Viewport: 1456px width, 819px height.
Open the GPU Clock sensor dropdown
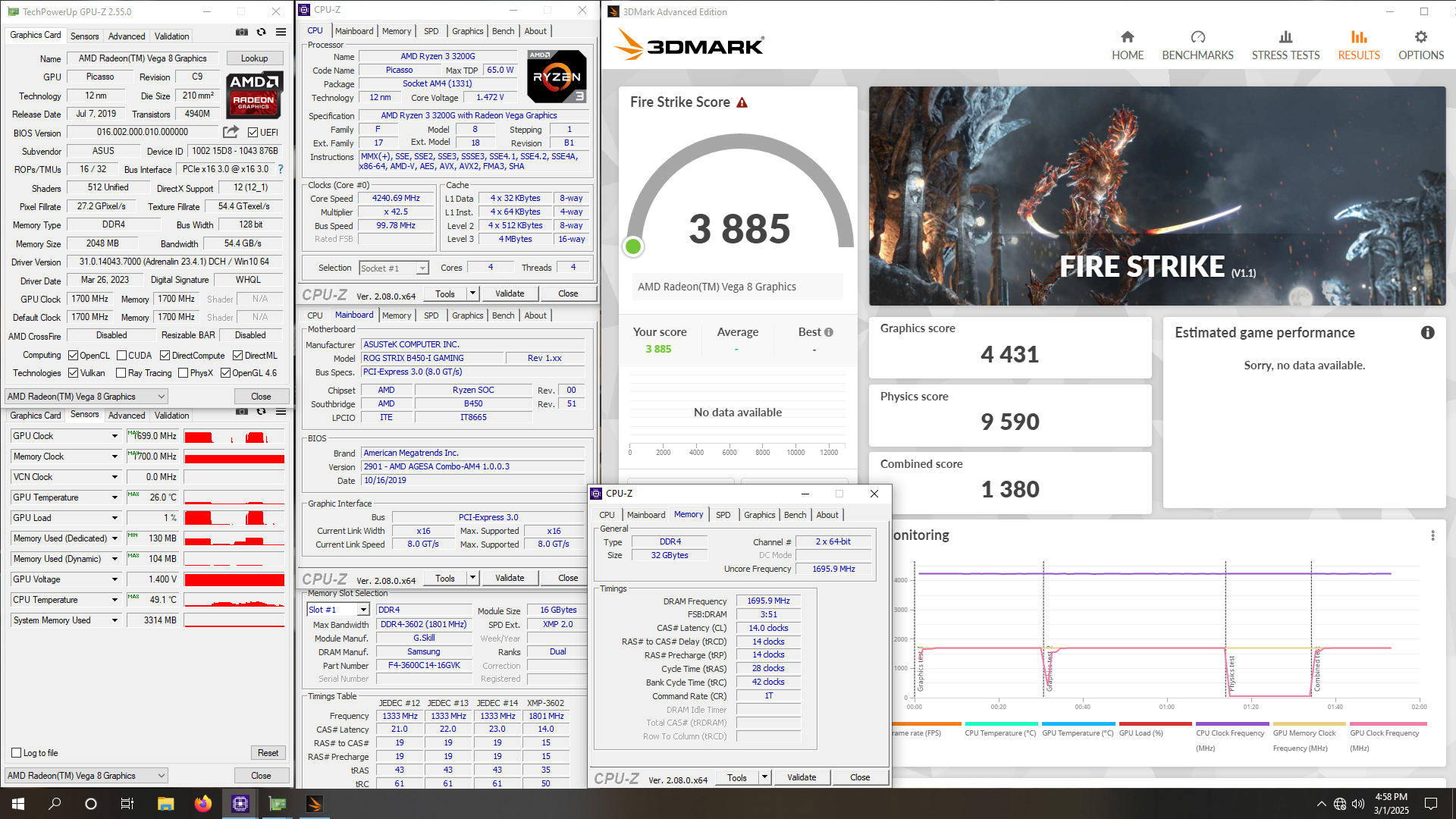115,436
